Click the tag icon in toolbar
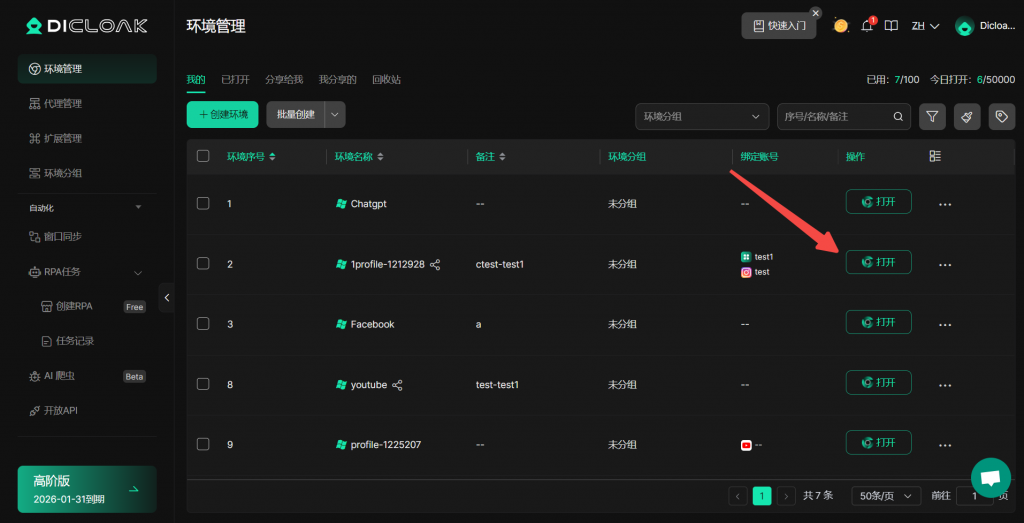 [x=1002, y=117]
